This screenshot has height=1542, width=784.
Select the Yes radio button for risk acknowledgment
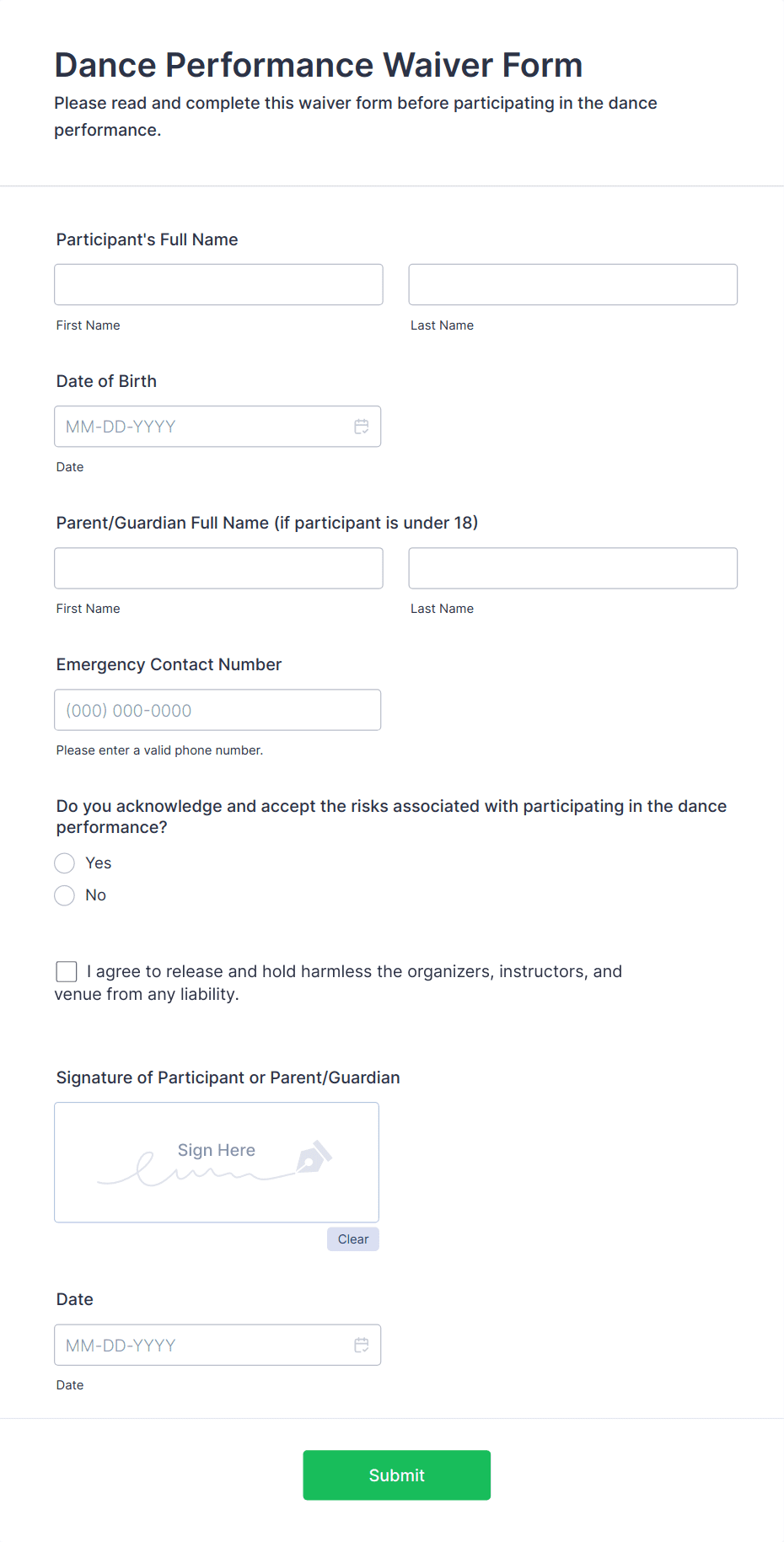(64, 862)
